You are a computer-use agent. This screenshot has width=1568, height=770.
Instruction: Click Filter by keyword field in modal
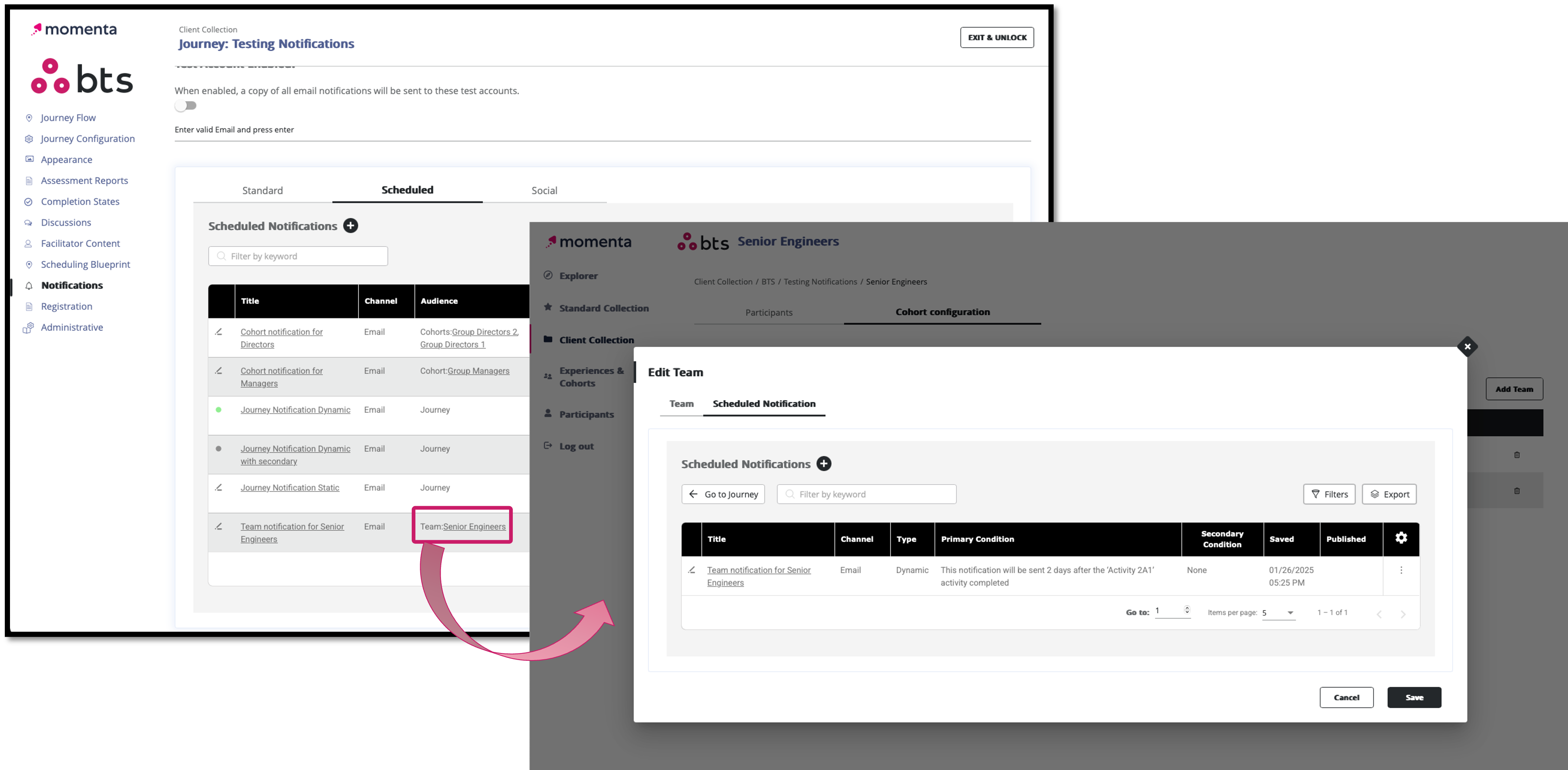[x=866, y=494]
